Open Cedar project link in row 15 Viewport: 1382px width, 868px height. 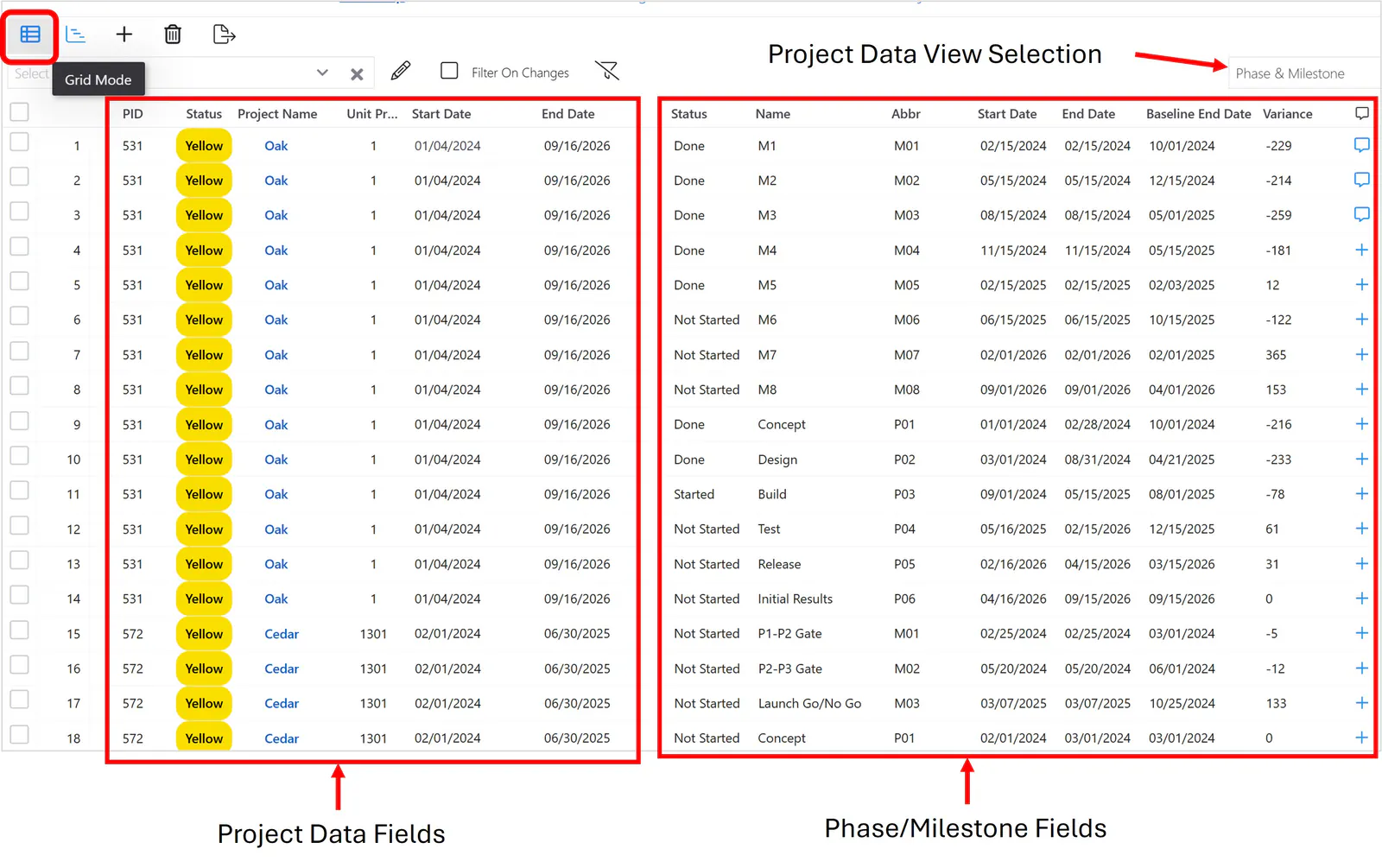[x=282, y=634]
